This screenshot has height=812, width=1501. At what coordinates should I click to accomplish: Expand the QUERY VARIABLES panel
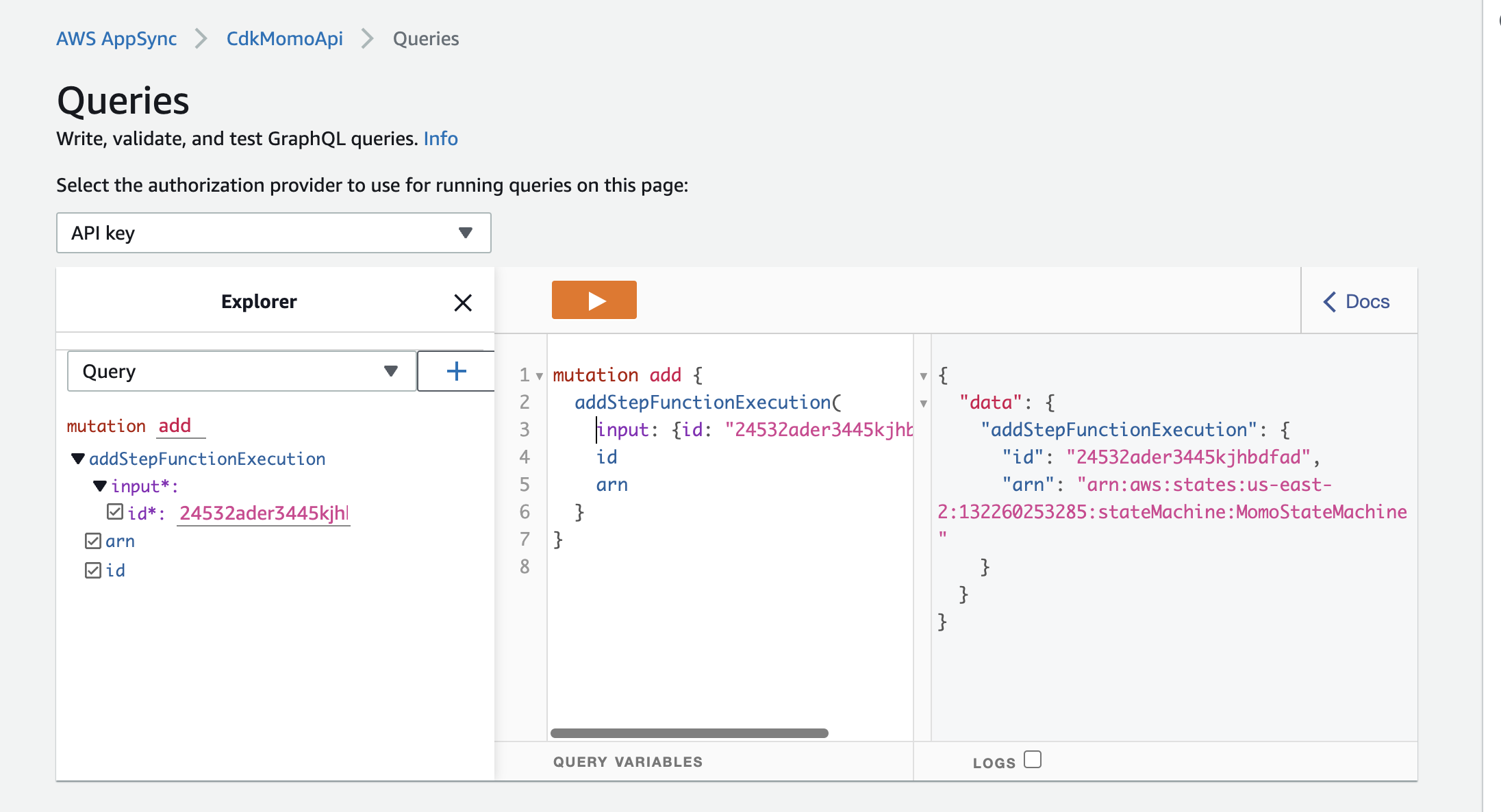click(x=628, y=761)
